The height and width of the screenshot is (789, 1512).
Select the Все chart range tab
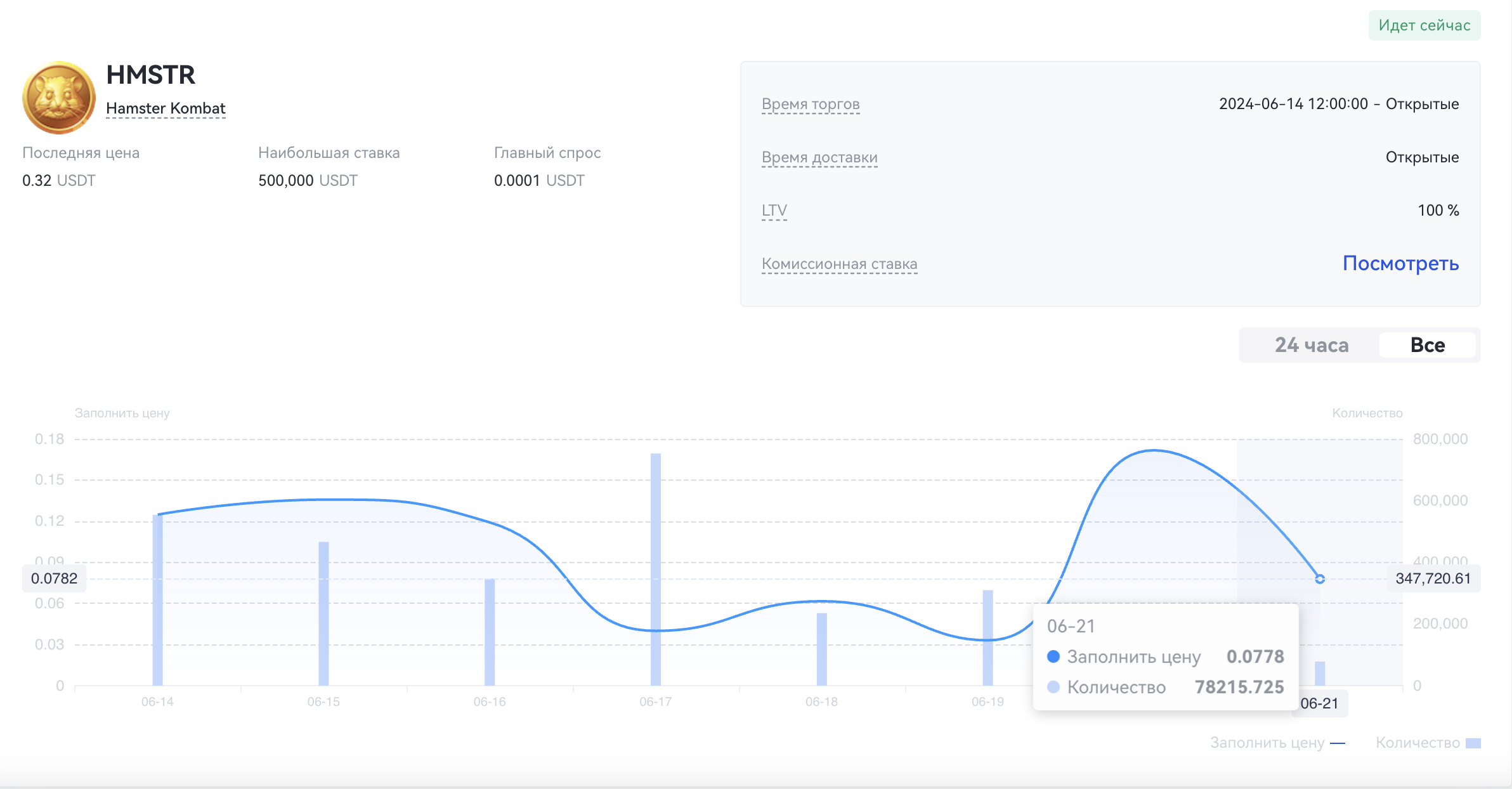[1427, 345]
